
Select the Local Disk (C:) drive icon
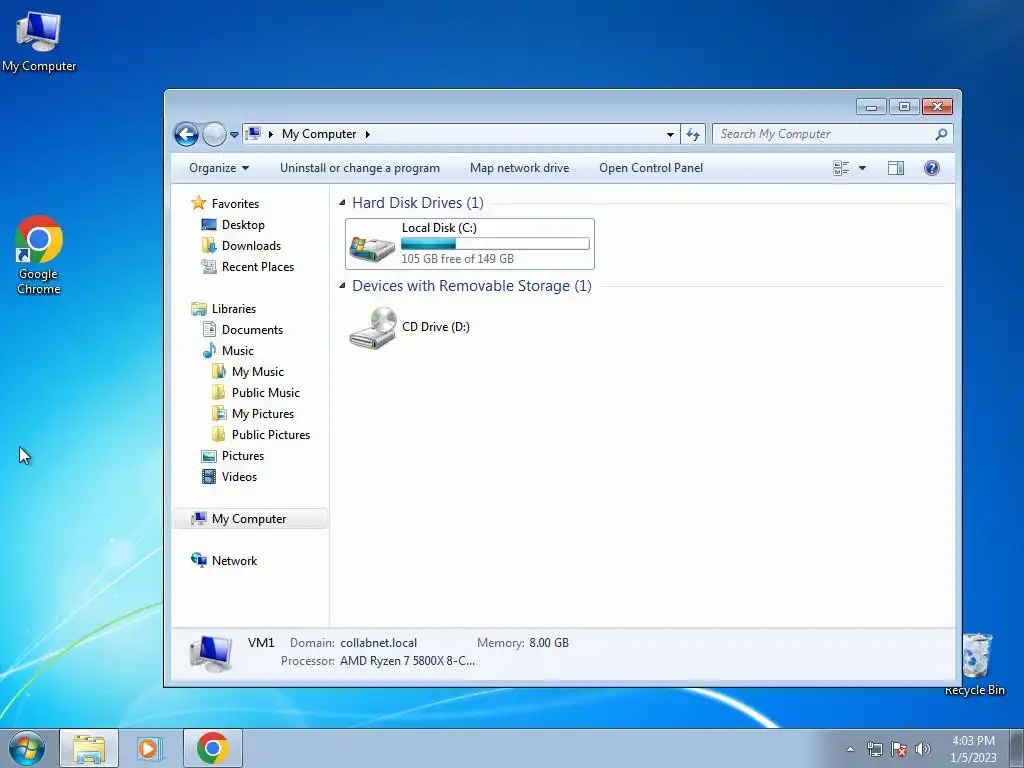pyautogui.click(x=372, y=248)
